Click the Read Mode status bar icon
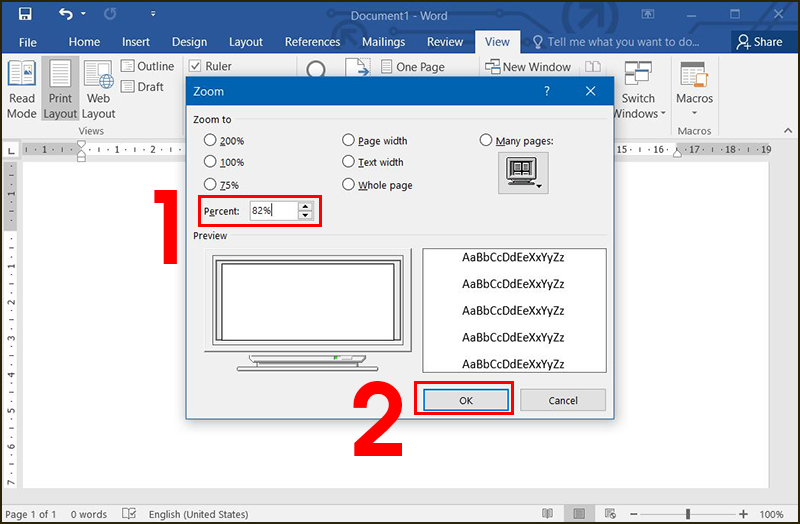The height and width of the screenshot is (524, 800). 547,513
